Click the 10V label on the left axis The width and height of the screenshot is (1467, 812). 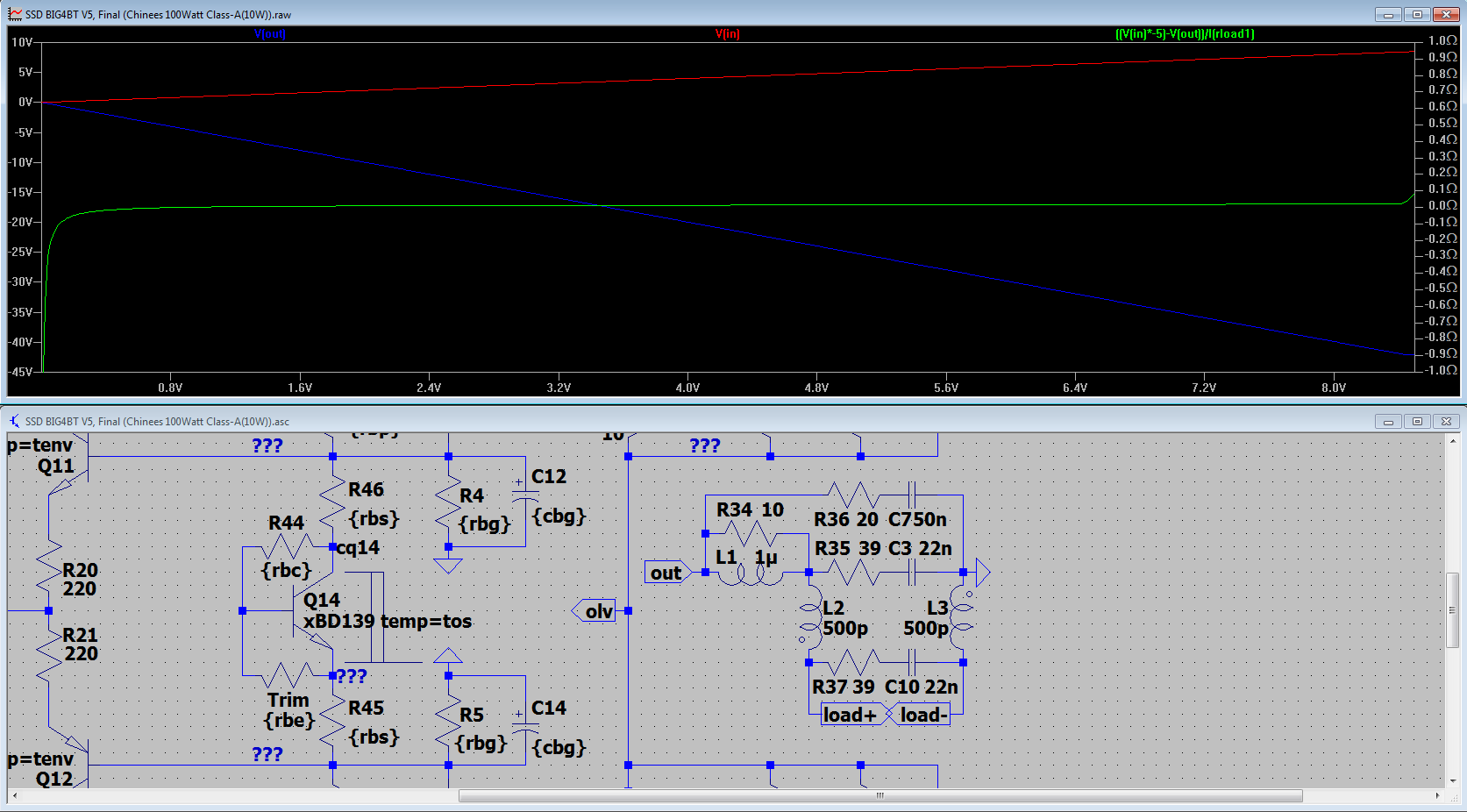[x=22, y=42]
